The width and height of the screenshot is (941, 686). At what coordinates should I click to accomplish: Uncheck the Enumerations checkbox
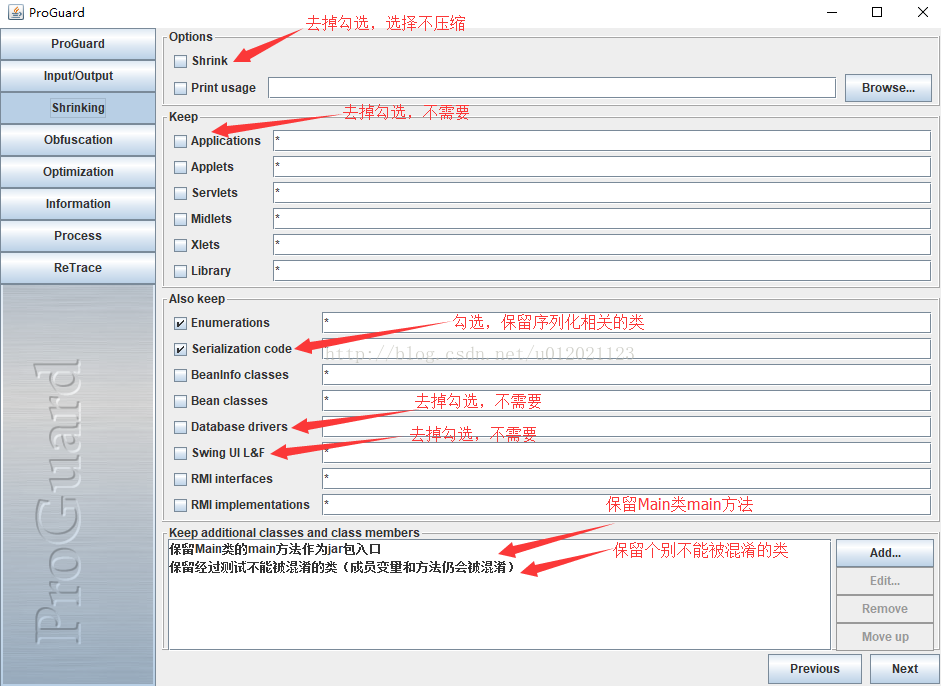coord(180,323)
